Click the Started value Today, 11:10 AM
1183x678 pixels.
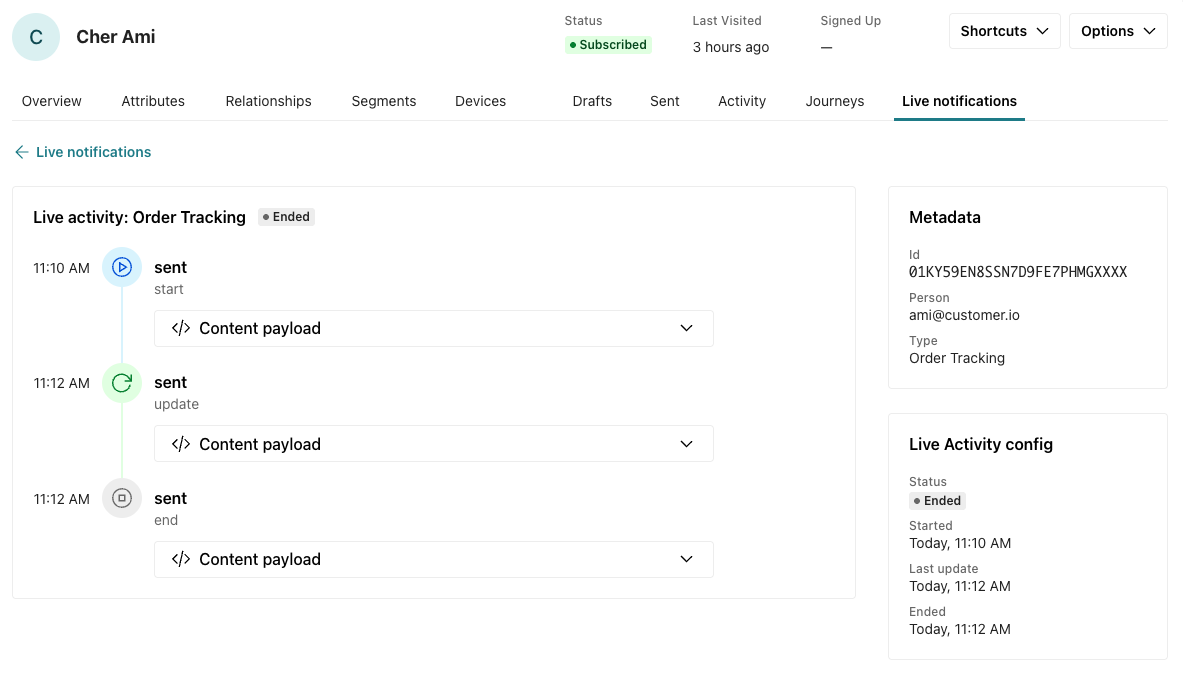tap(960, 543)
